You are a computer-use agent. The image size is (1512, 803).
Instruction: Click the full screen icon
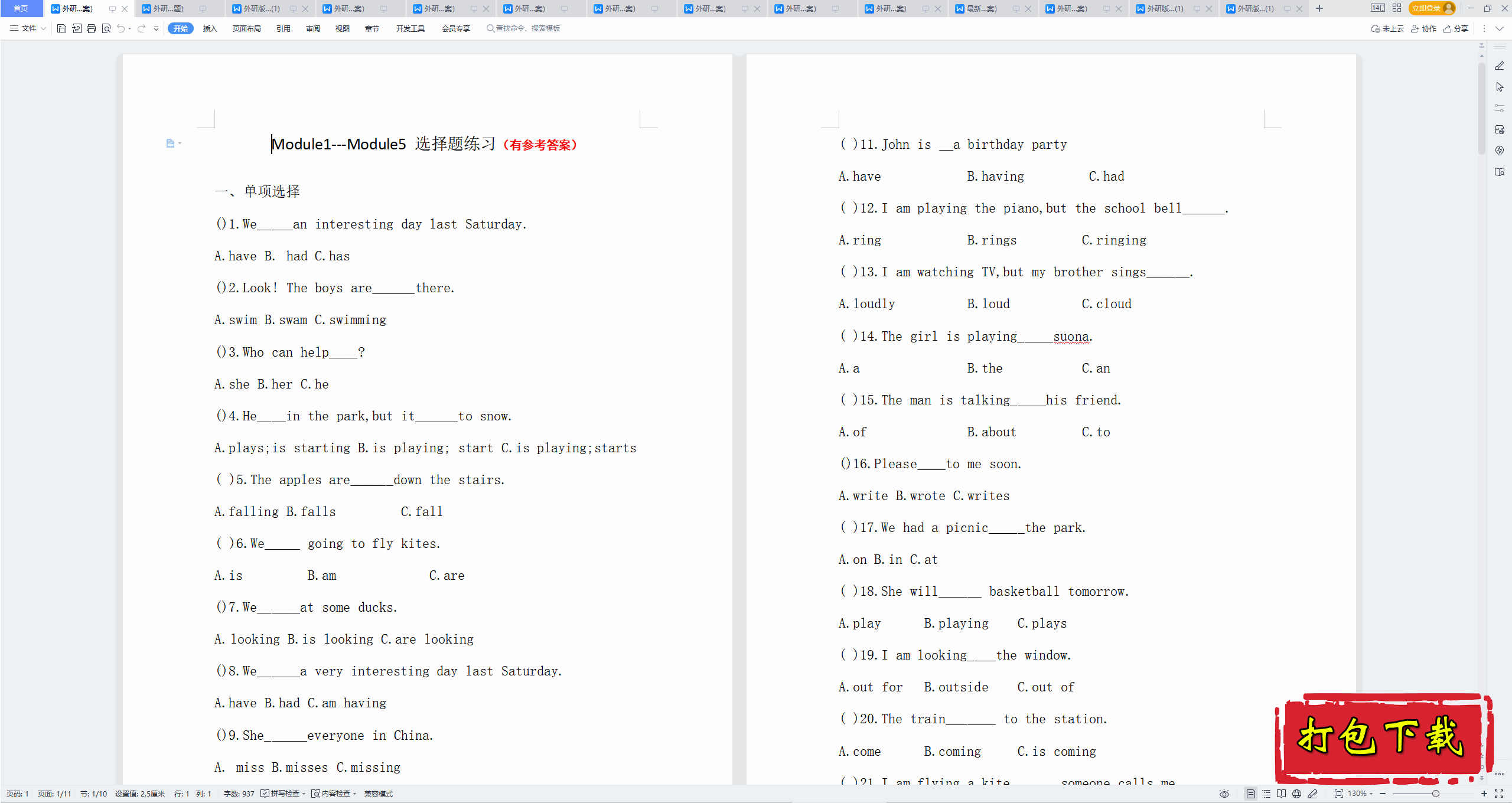pos(1499,794)
